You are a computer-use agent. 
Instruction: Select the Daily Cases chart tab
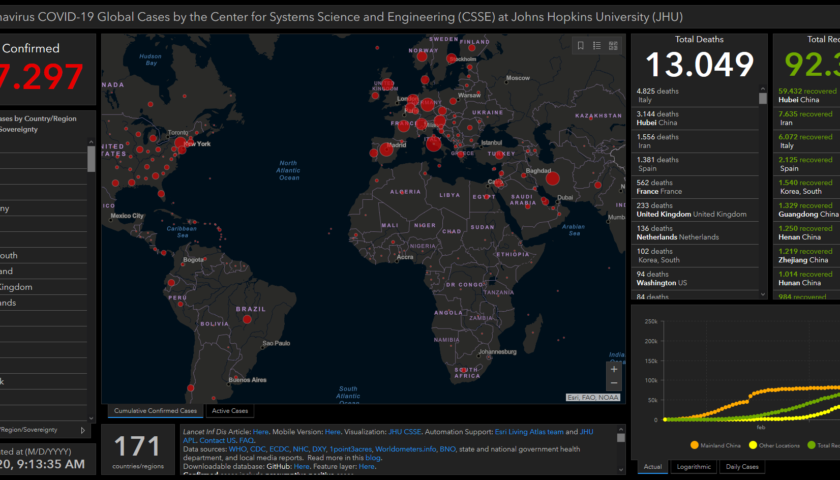click(742, 467)
